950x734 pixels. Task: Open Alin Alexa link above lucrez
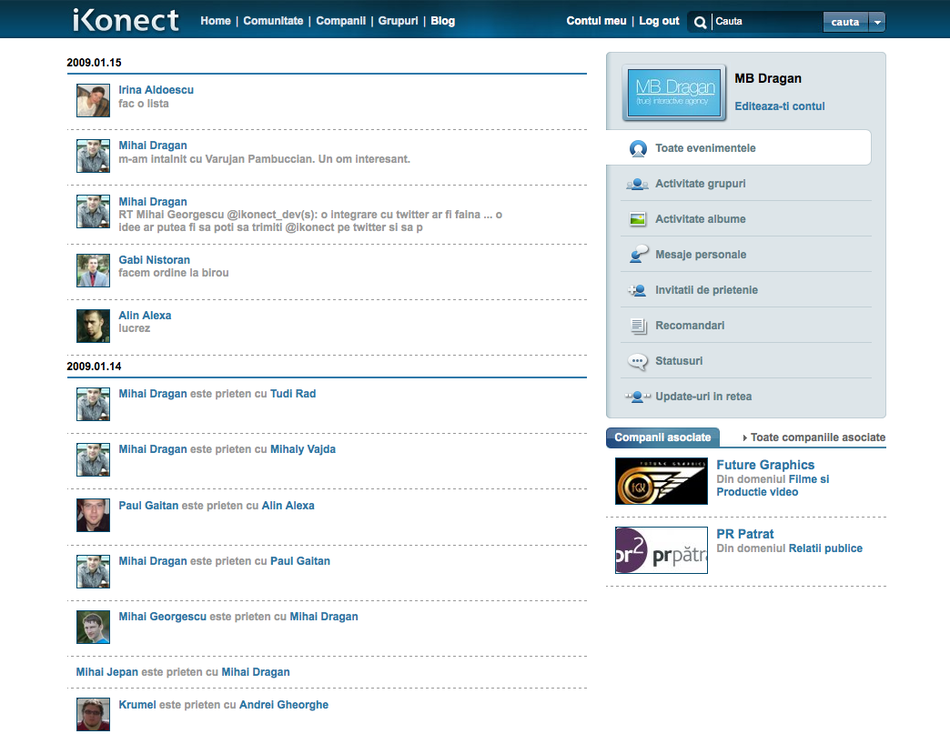(145, 315)
